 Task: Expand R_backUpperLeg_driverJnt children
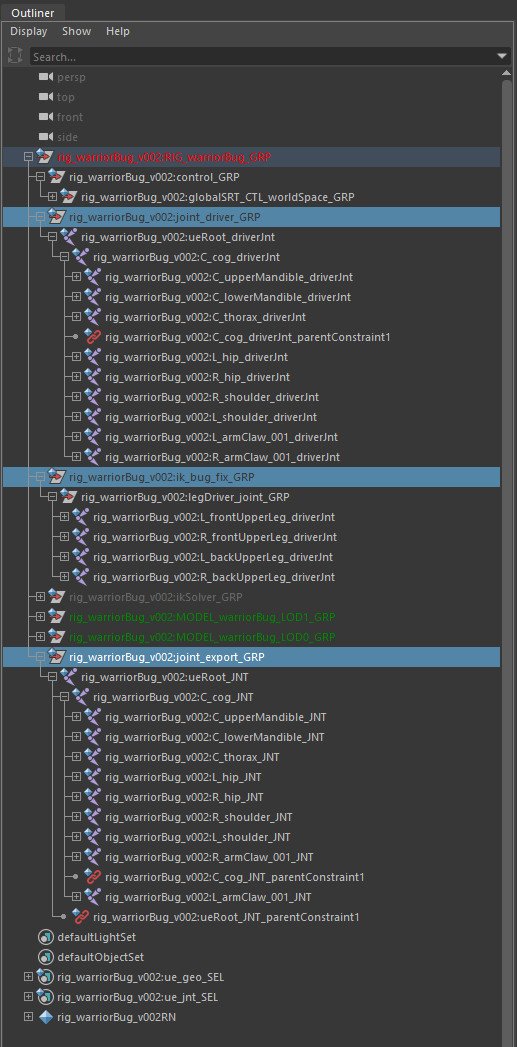pyautogui.click(x=64, y=577)
